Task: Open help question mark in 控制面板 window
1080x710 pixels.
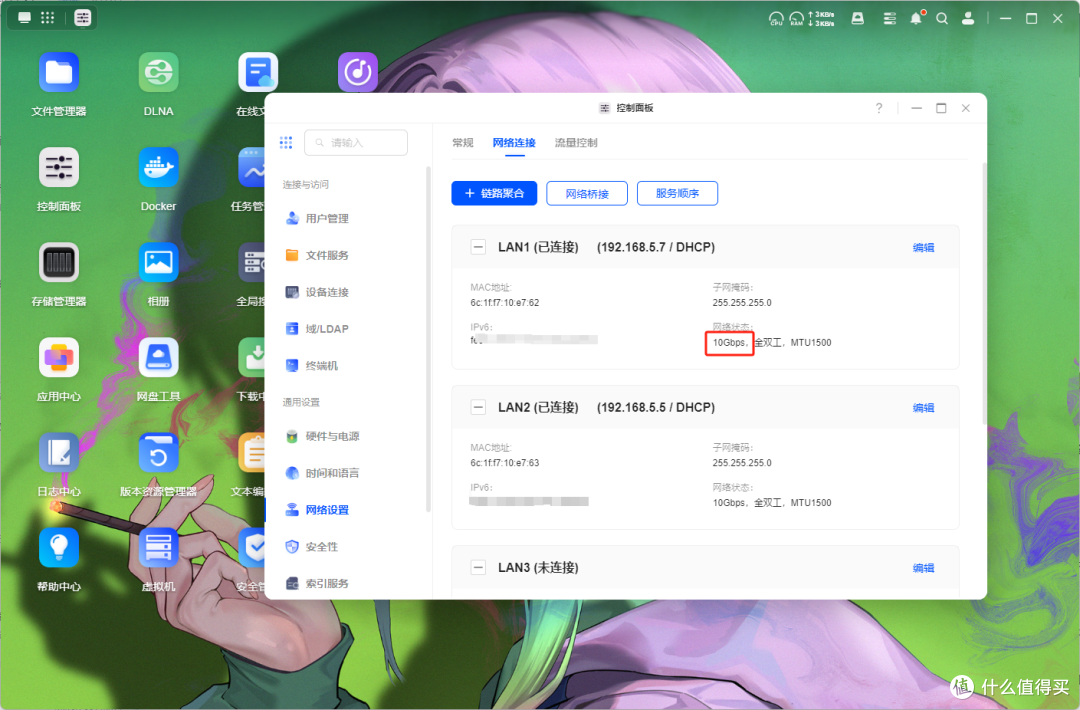Action: [x=879, y=108]
